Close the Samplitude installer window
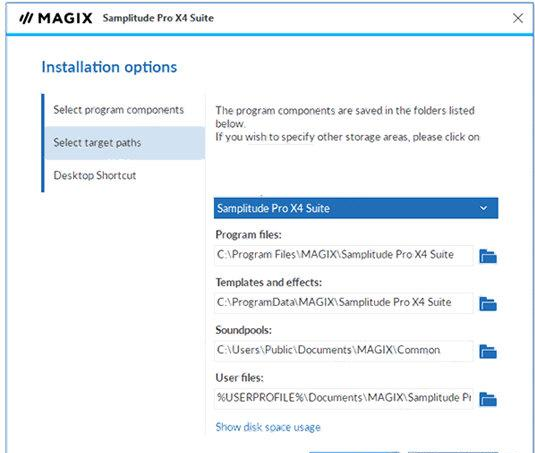 pos(518,18)
